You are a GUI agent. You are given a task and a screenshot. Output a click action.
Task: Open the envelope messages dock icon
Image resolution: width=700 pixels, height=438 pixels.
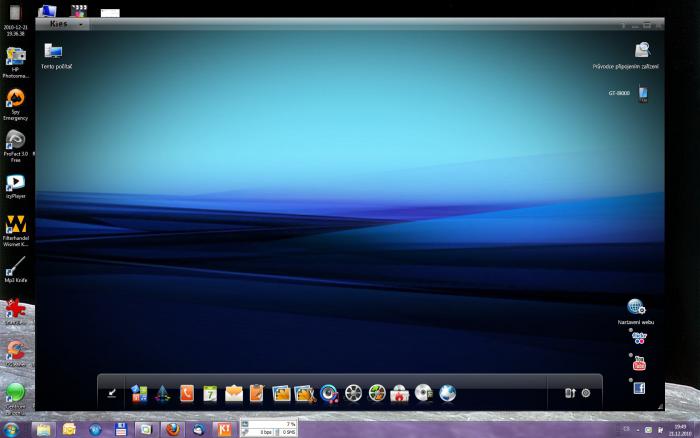(234, 393)
